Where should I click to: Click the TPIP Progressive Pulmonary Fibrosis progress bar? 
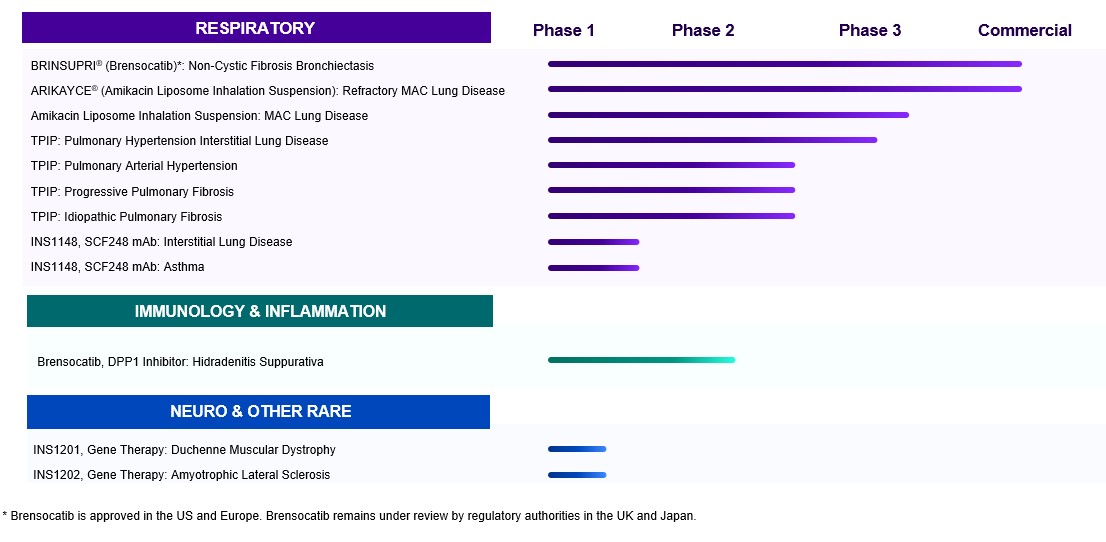point(670,190)
